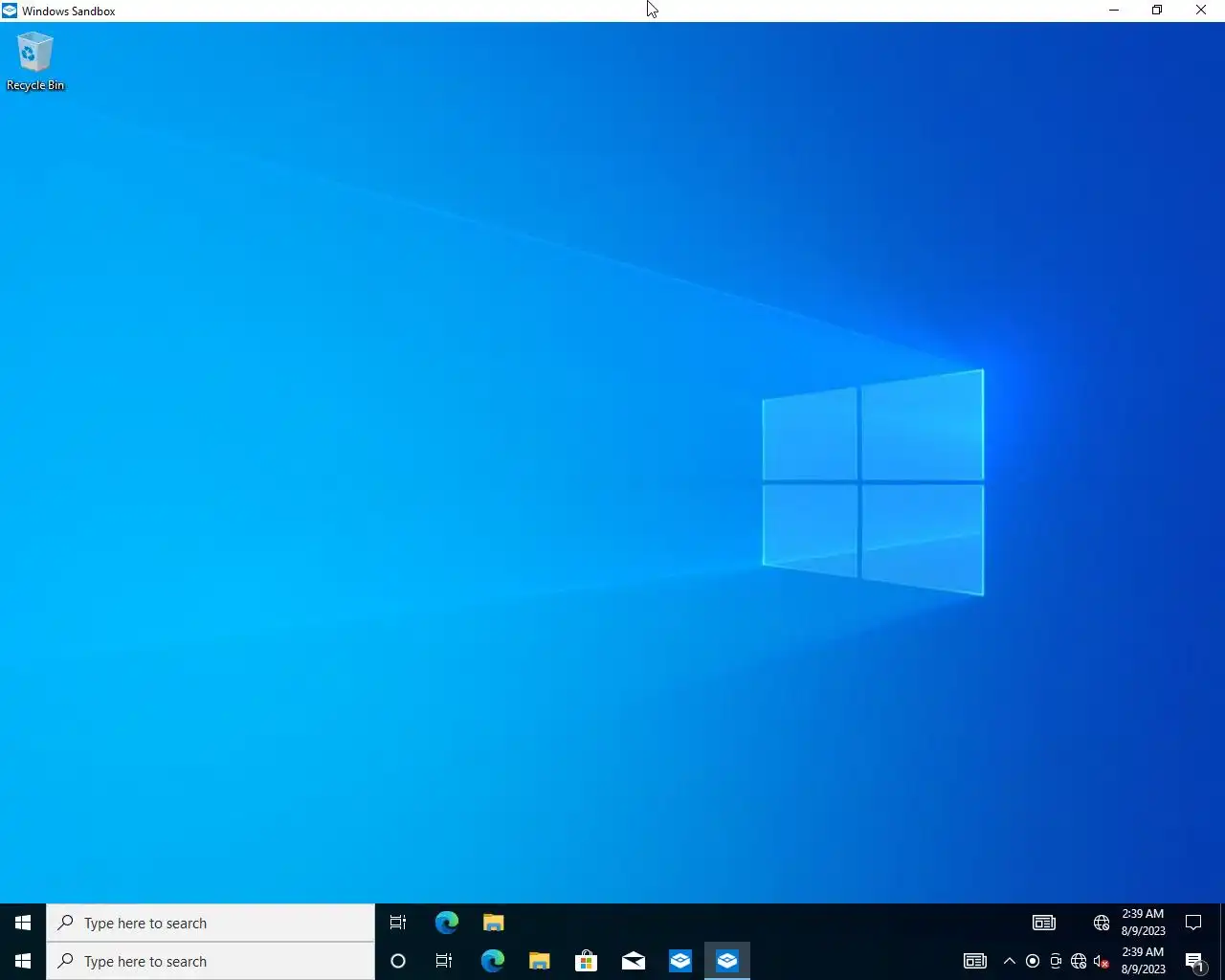Click the sandbox search box on upper taskbar
1225x980 pixels.
[x=211, y=923]
